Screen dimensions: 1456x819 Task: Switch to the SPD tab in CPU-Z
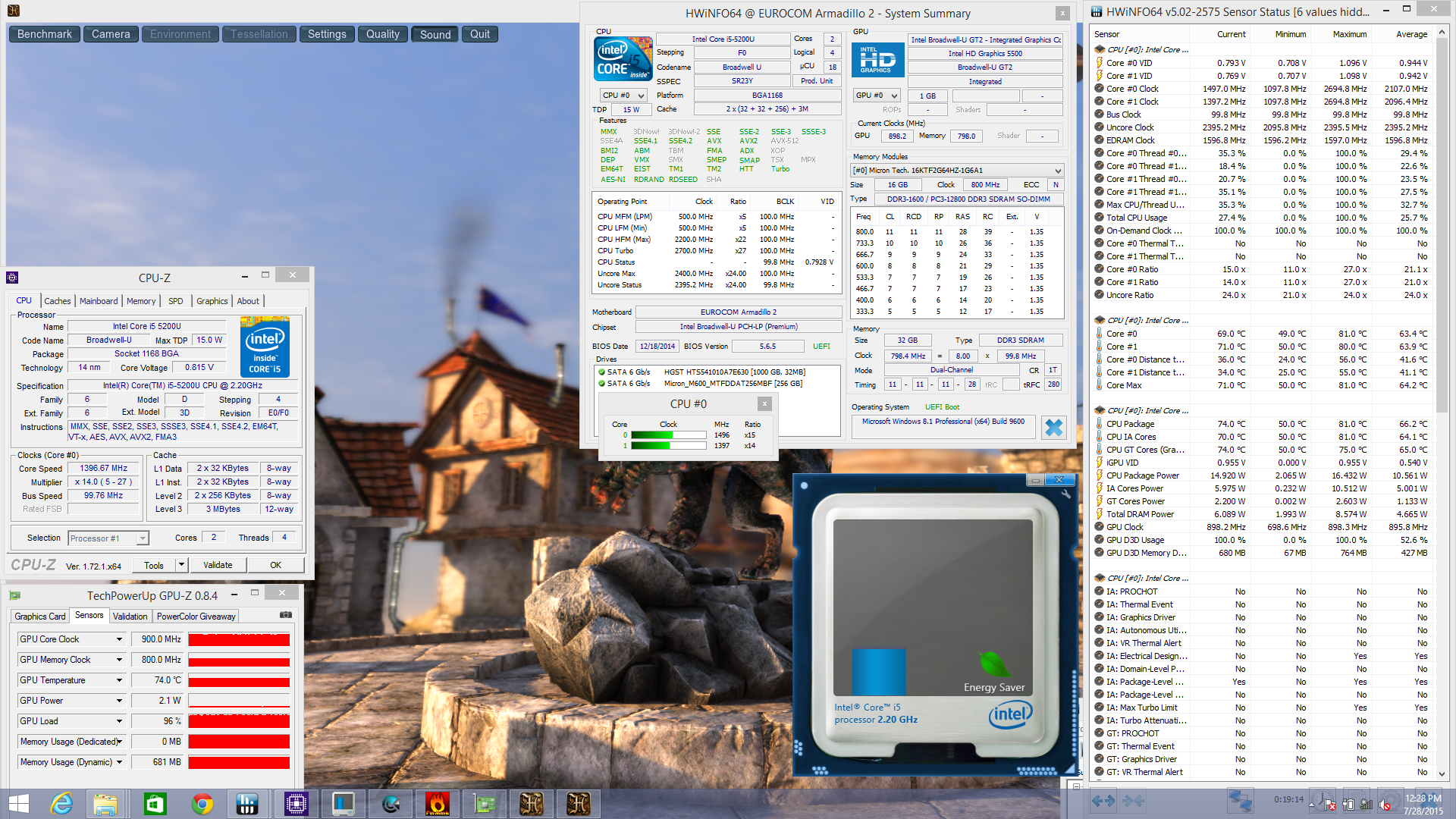(175, 301)
